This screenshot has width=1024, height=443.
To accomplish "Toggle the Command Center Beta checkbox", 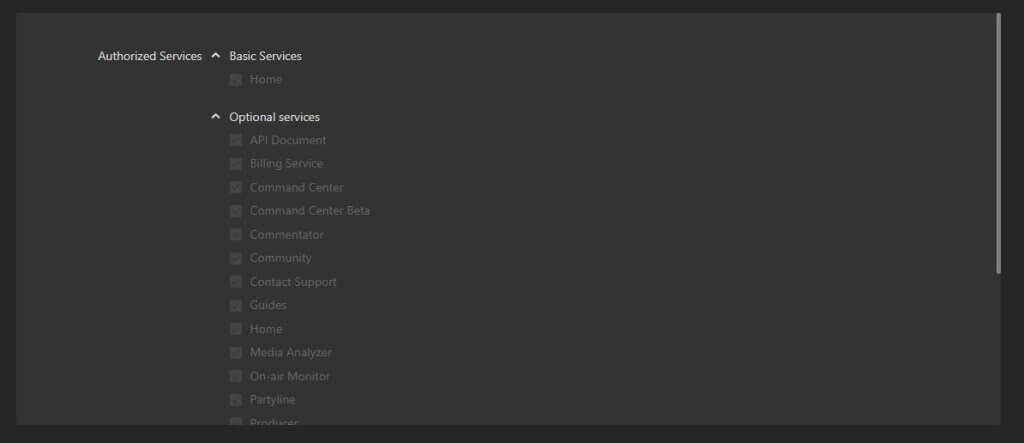I will (x=236, y=211).
